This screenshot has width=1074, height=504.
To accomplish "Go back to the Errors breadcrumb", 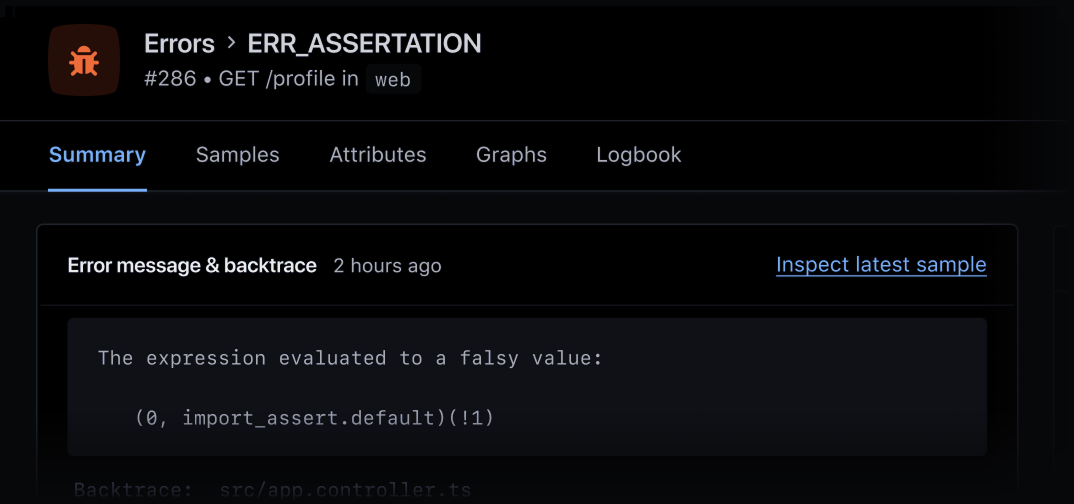I will pyautogui.click(x=179, y=44).
